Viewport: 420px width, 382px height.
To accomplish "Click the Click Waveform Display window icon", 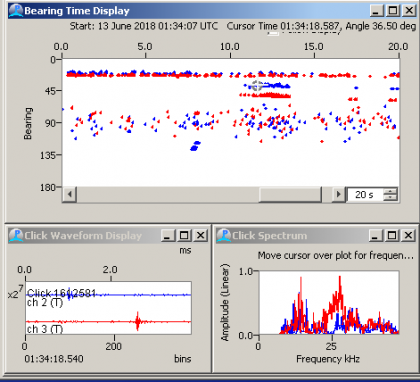I will coord(16,235).
